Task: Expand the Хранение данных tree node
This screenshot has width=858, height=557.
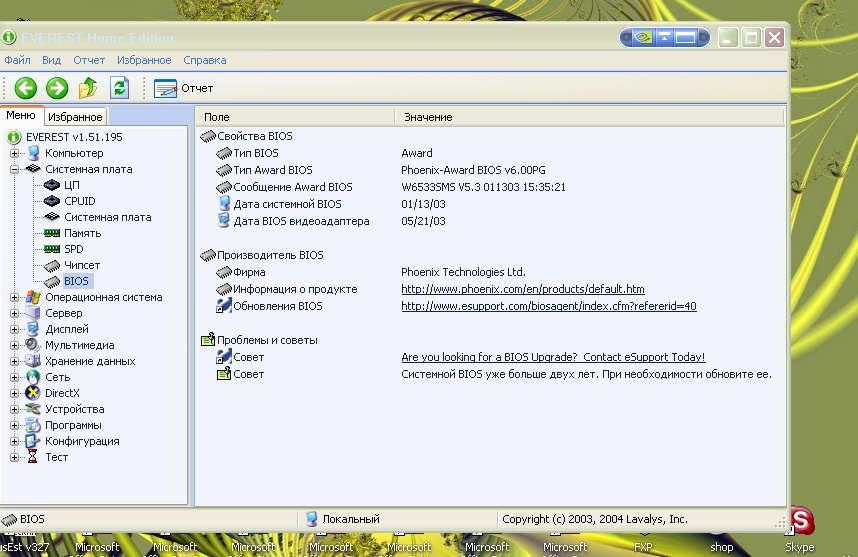Action: tap(15, 361)
